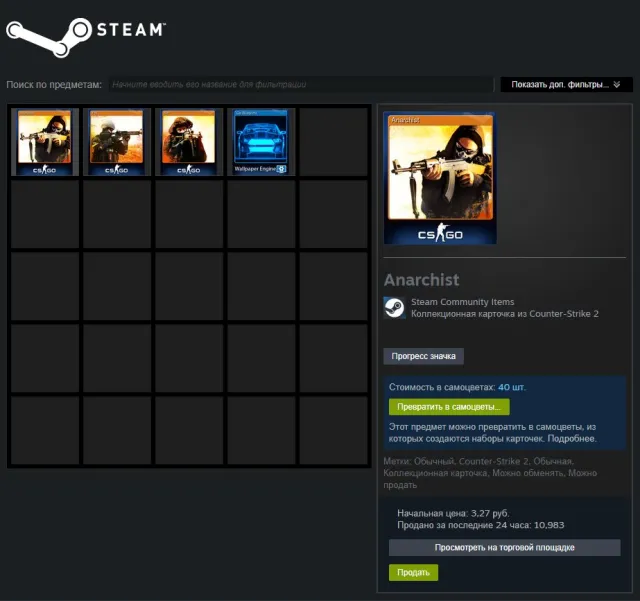640x601 pixels.
Task: Click the 'Прогресс значка' button
Action: tap(423, 356)
